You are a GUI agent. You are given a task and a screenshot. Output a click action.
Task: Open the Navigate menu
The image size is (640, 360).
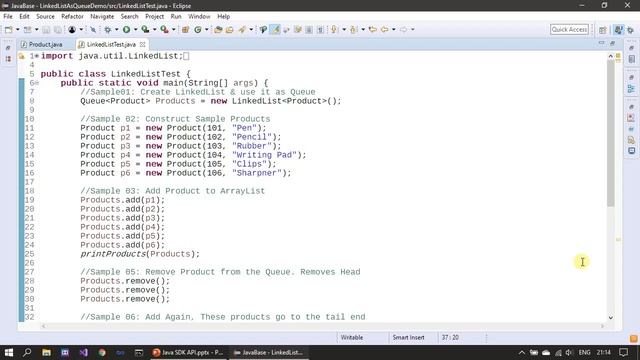(x=102, y=16)
